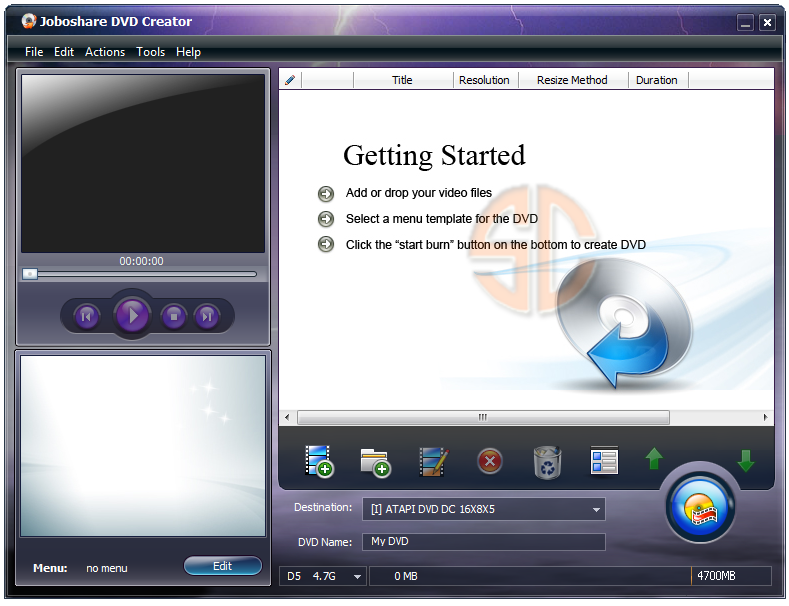The width and height of the screenshot is (789, 606).
Task: Click the scrollbar right arrow
Action: 765,417
